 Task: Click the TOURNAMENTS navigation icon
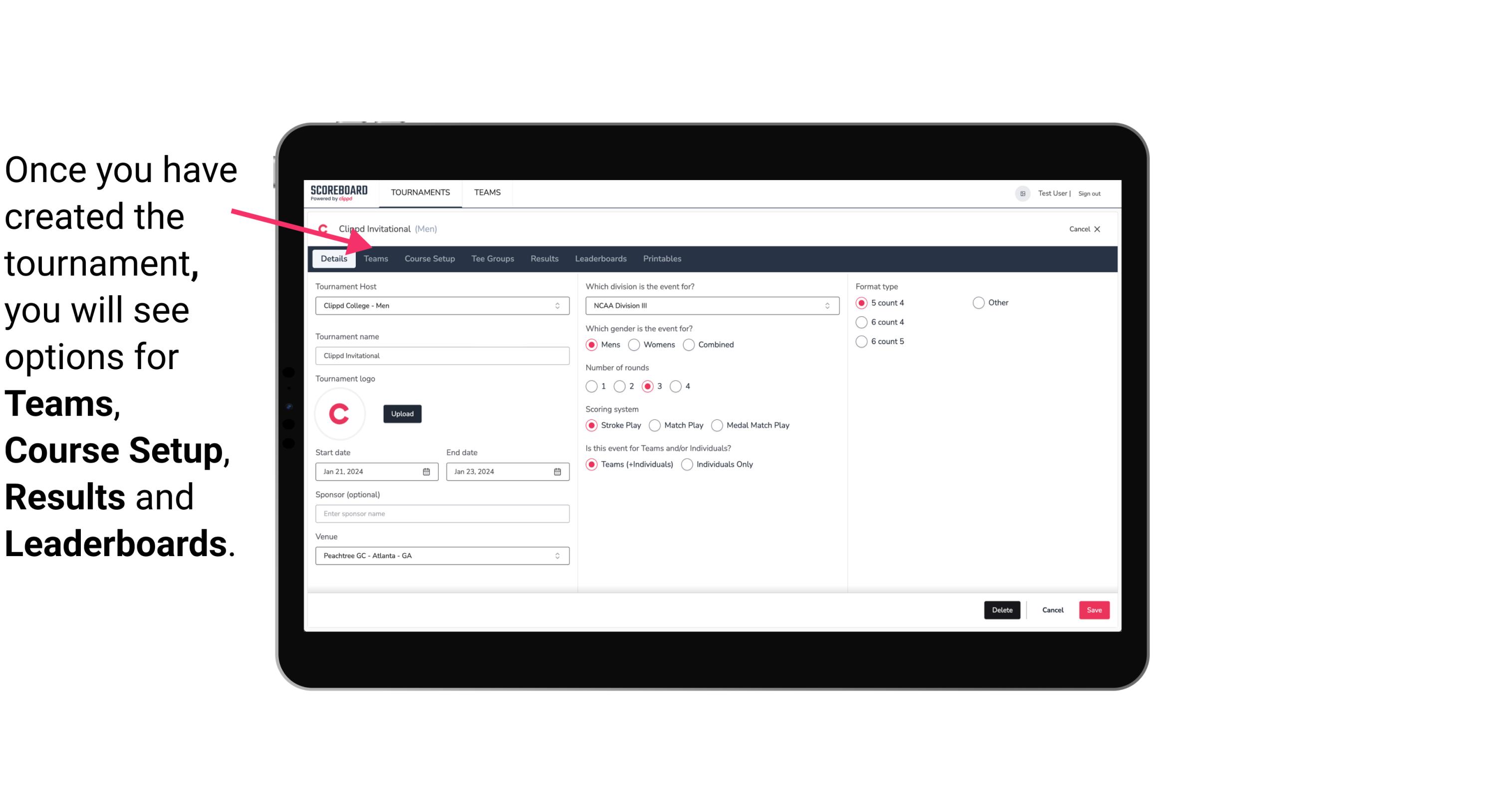[420, 192]
